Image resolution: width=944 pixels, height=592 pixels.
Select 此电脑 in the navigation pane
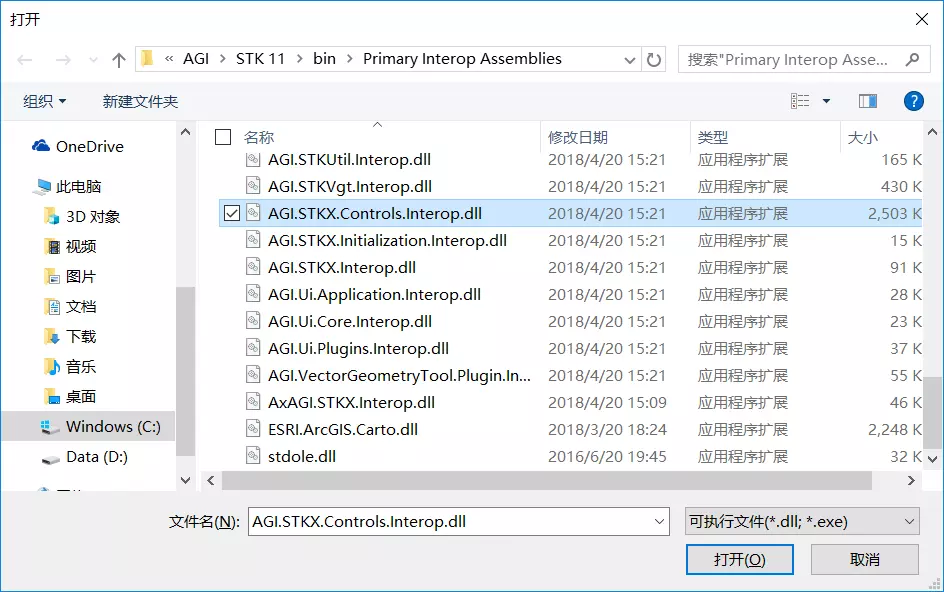tap(67, 187)
